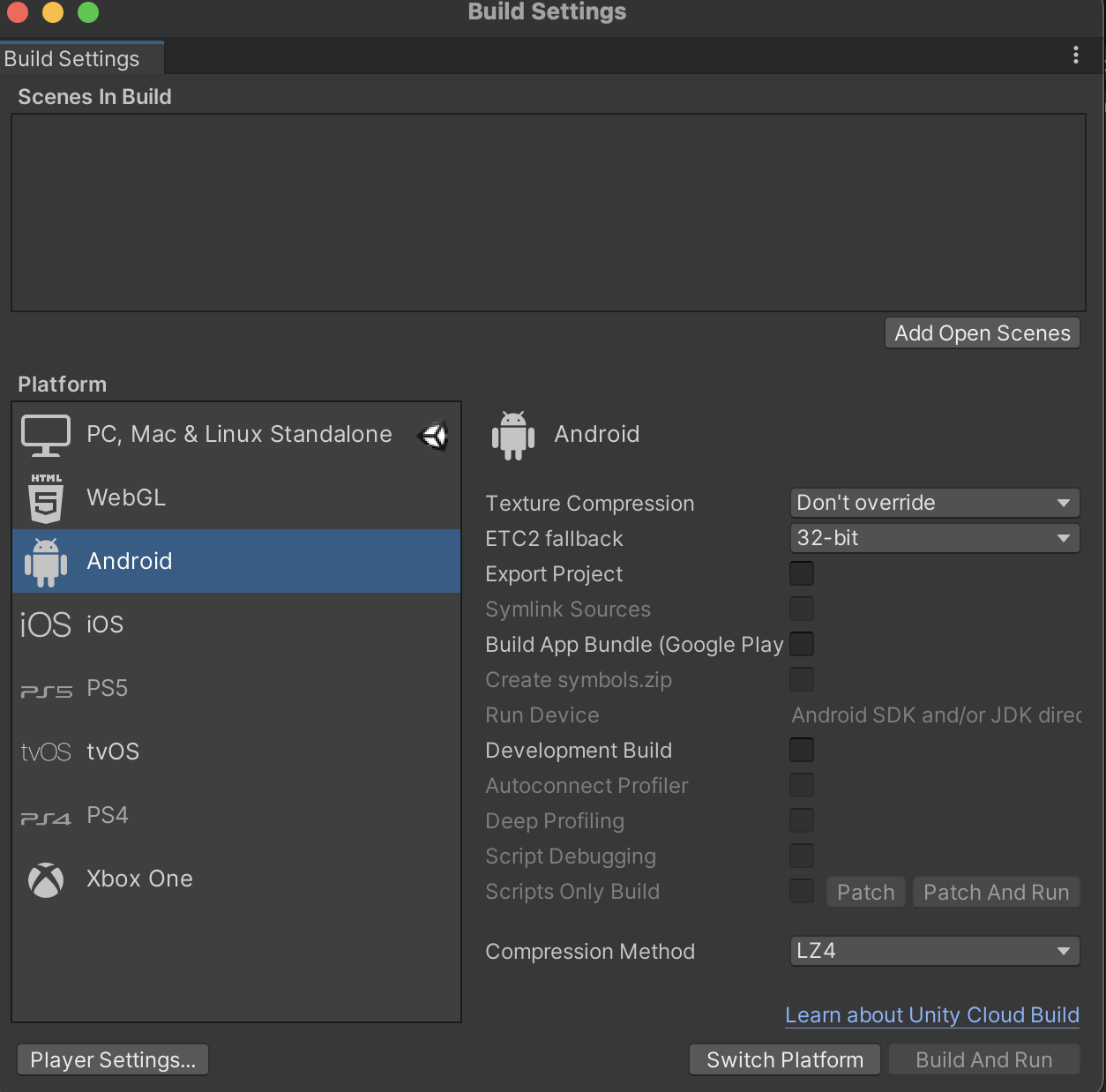The height and width of the screenshot is (1092, 1106).
Task: Toggle the Deep Profiling checkbox
Action: [802, 820]
